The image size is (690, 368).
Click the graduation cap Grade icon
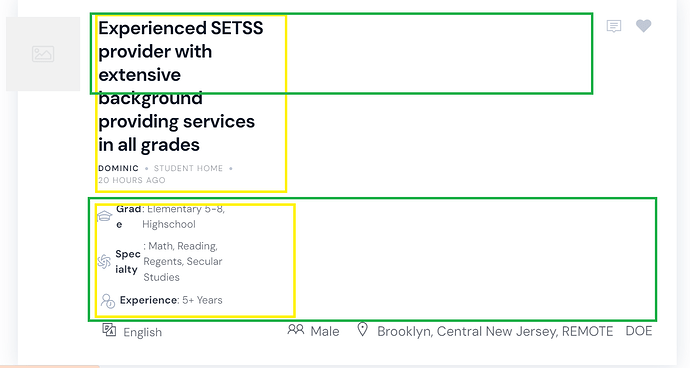104,216
